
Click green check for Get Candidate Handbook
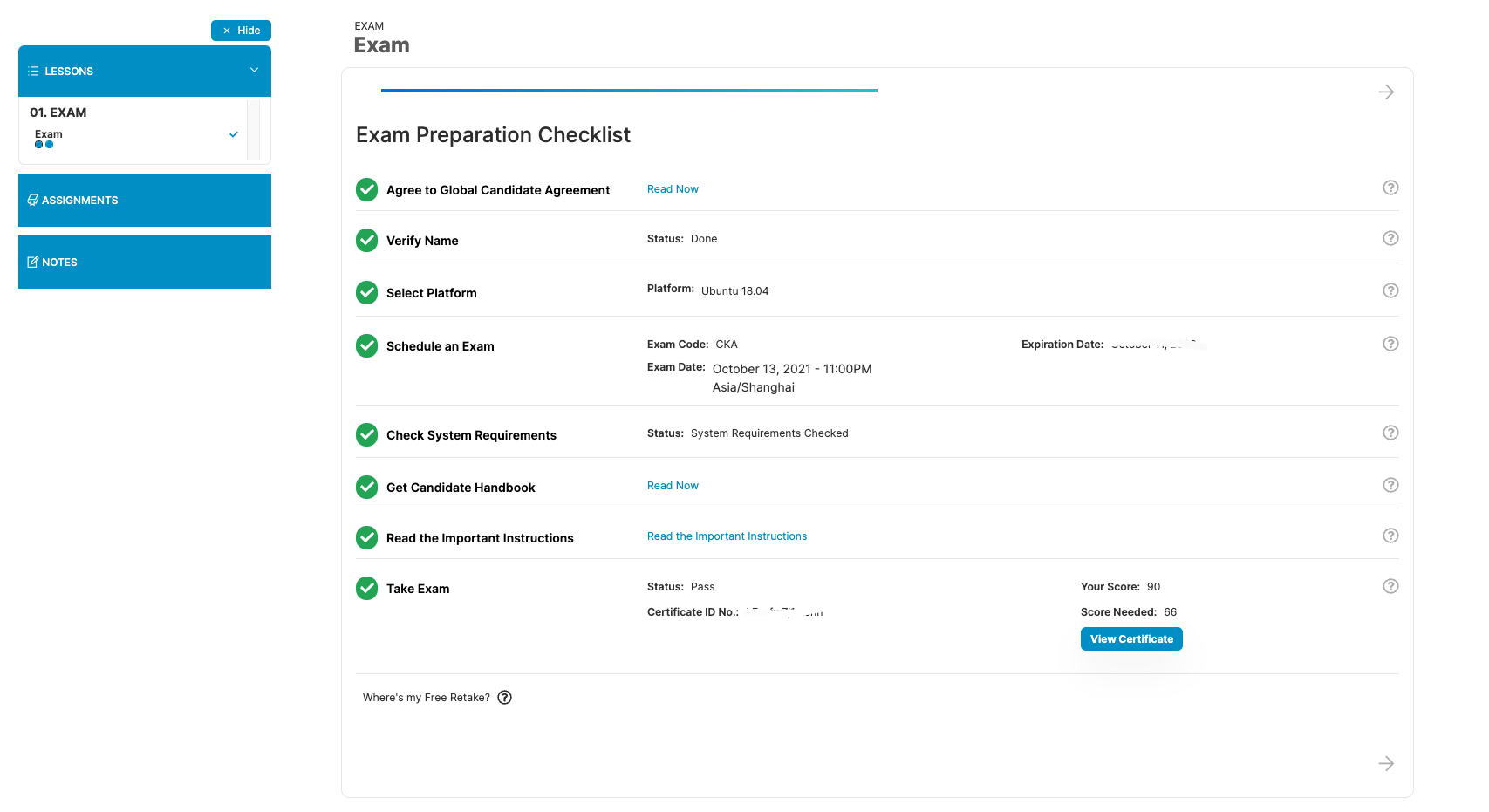click(366, 487)
